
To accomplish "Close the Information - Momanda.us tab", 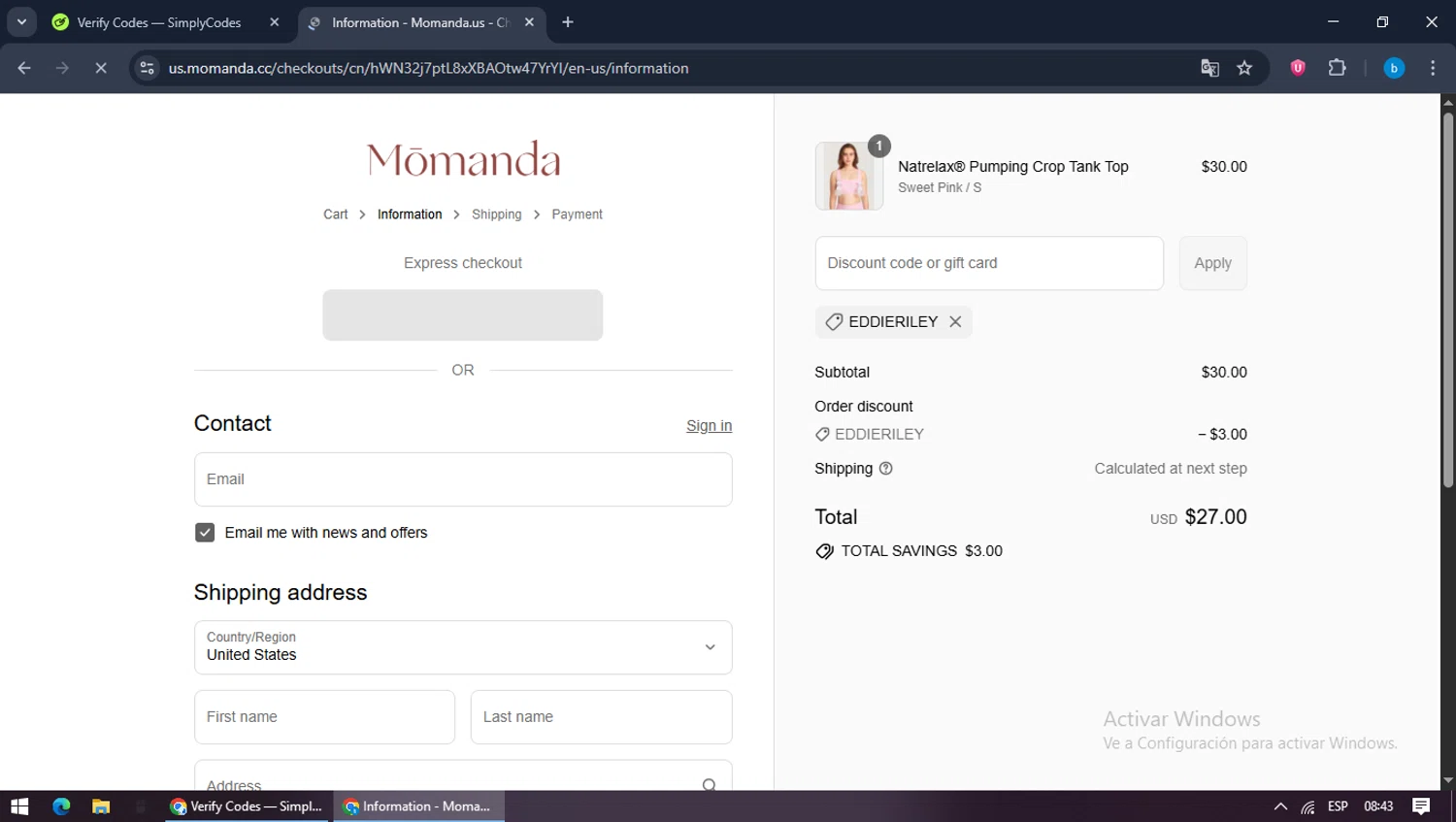I will [529, 22].
